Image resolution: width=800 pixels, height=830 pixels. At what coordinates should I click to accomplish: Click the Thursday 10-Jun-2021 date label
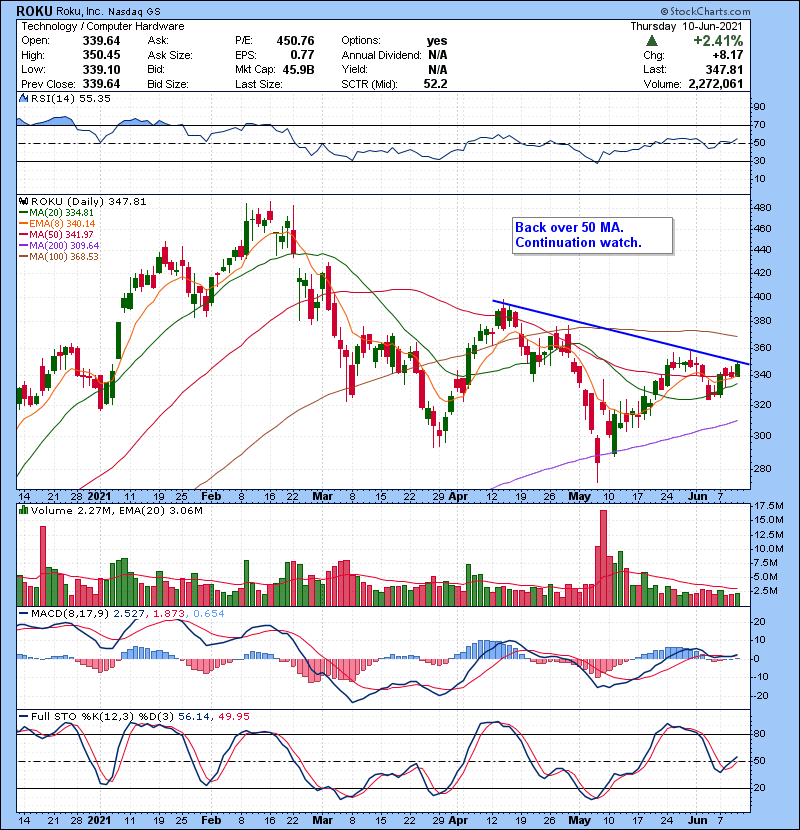(x=686, y=26)
